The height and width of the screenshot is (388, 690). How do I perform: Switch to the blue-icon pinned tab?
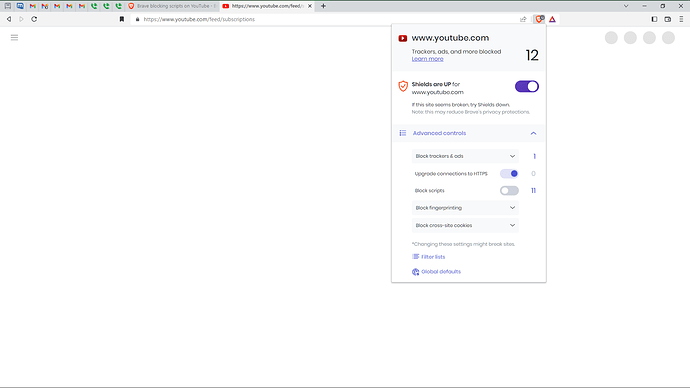20,6
